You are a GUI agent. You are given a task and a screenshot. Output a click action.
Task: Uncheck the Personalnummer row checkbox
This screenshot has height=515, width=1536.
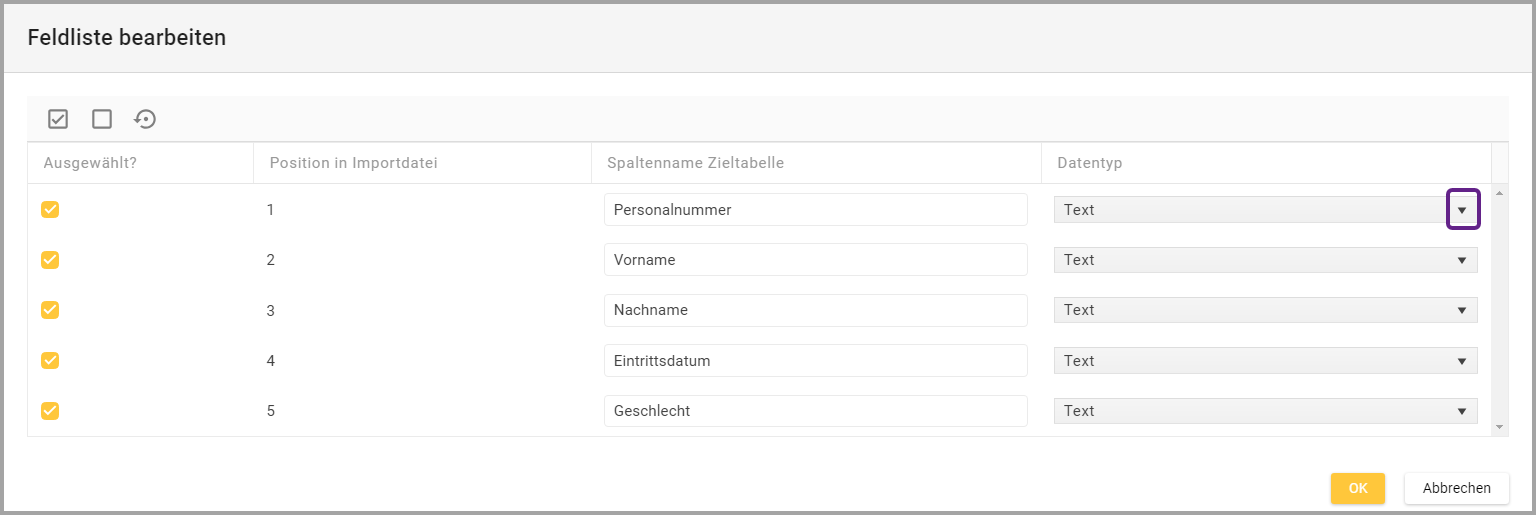(x=50, y=210)
